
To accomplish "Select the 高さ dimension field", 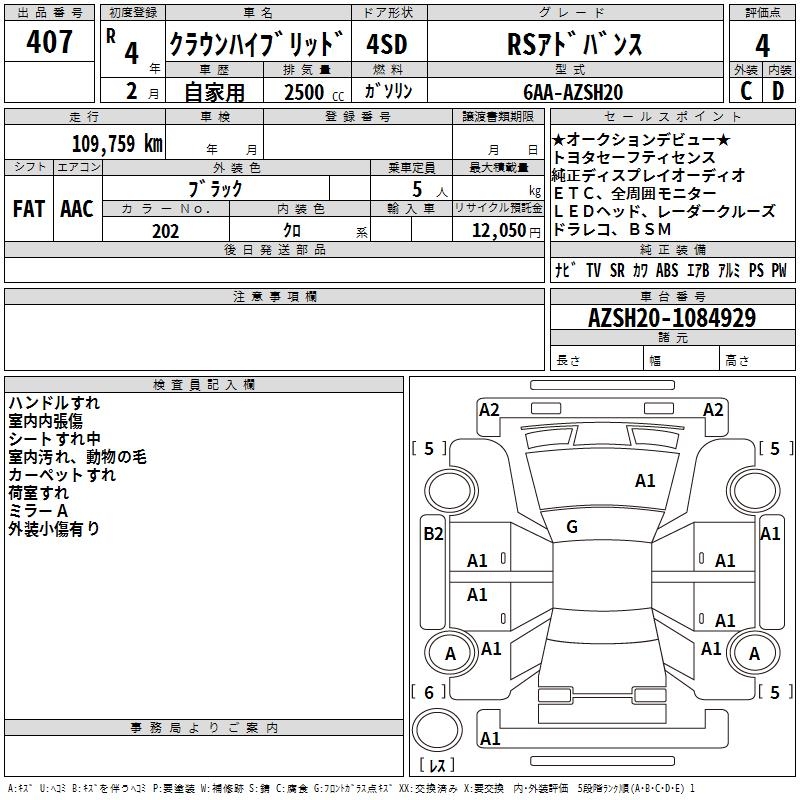I will click(x=758, y=360).
